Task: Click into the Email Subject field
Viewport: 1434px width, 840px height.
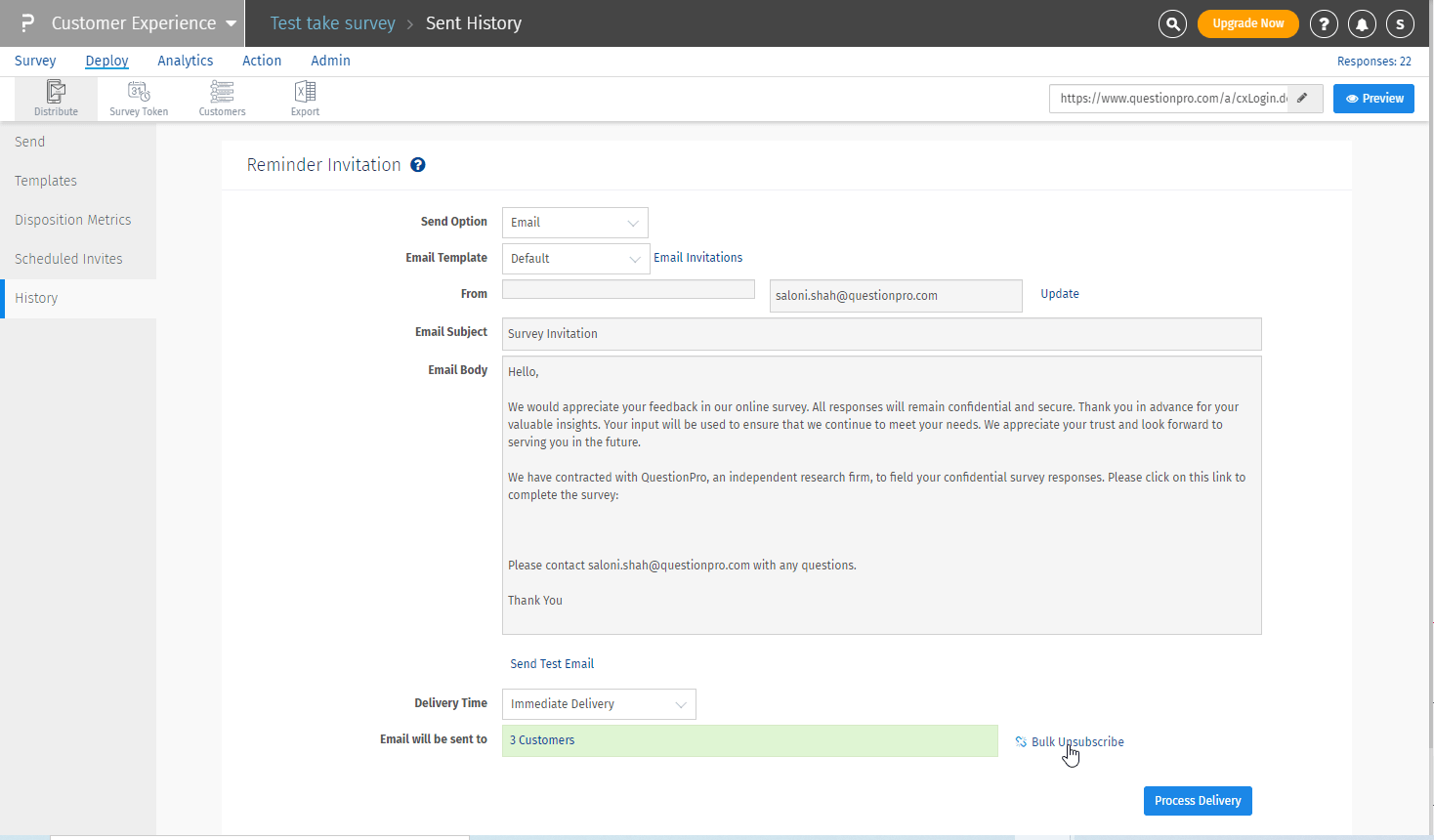Action: pos(881,334)
